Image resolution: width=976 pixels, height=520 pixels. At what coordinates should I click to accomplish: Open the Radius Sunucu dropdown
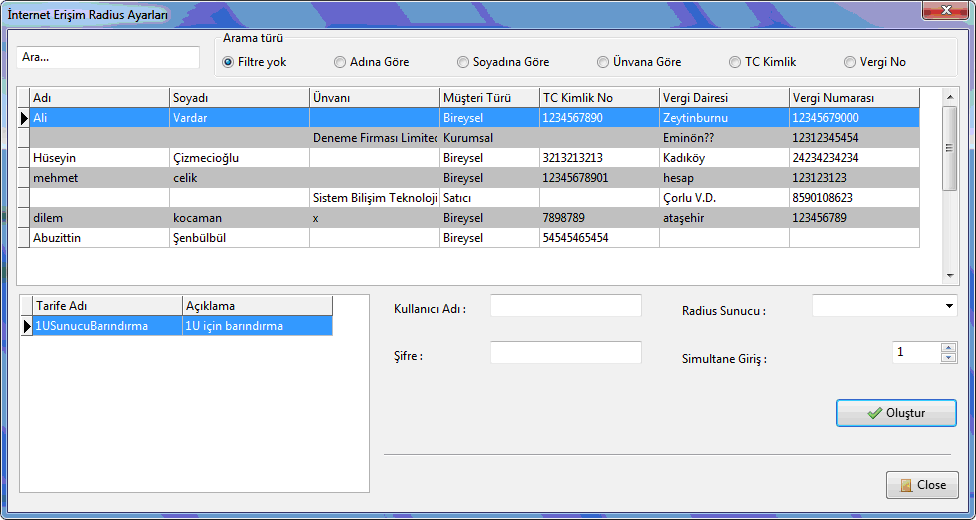point(949,306)
